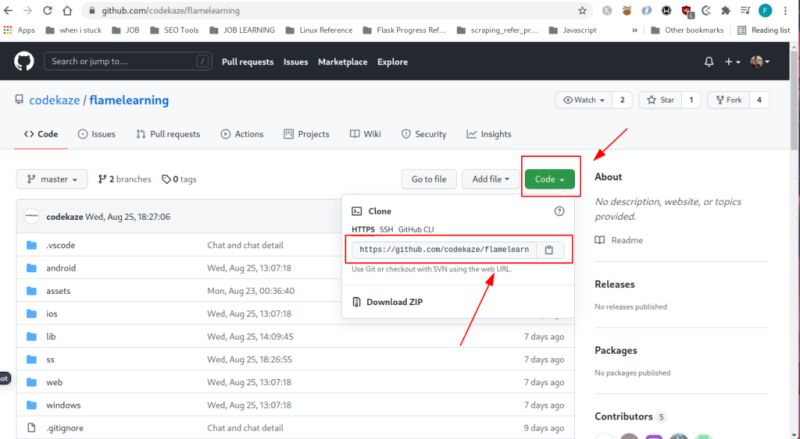
Task: Open user avatar menu in GitHub header
Action: pos(760,62)
